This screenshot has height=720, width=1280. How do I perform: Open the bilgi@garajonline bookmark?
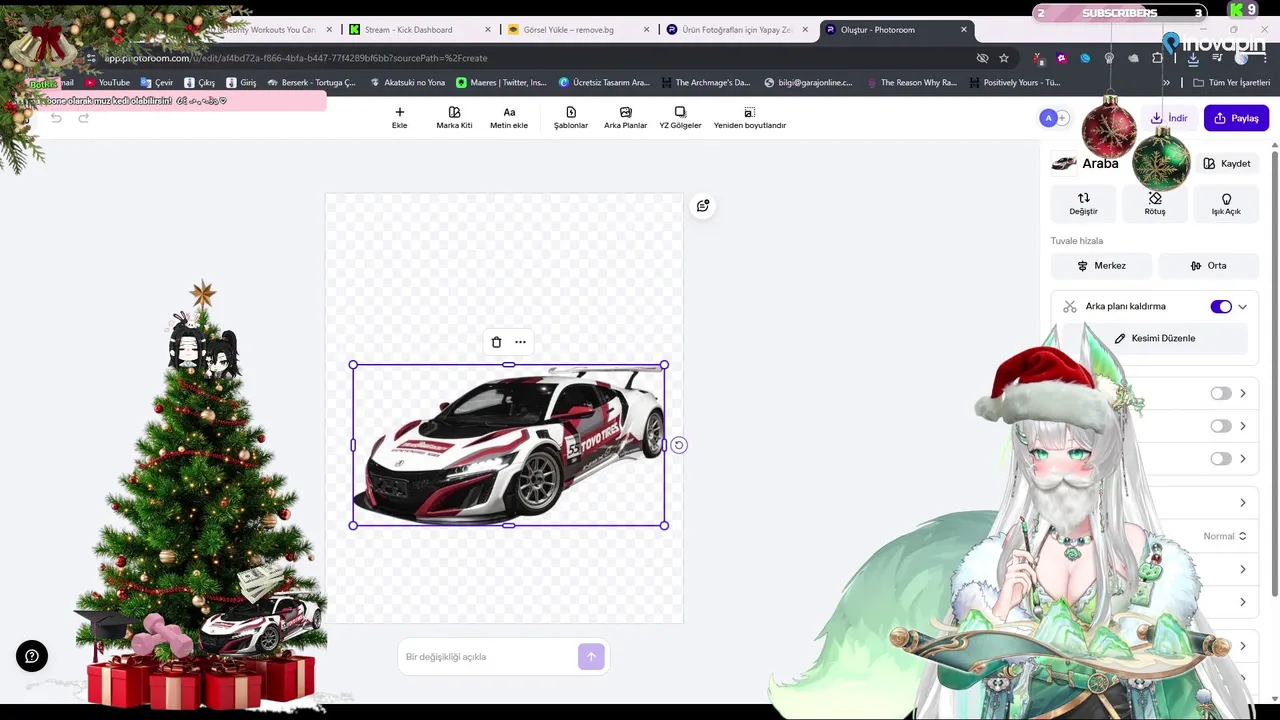[x=808, y=83]
